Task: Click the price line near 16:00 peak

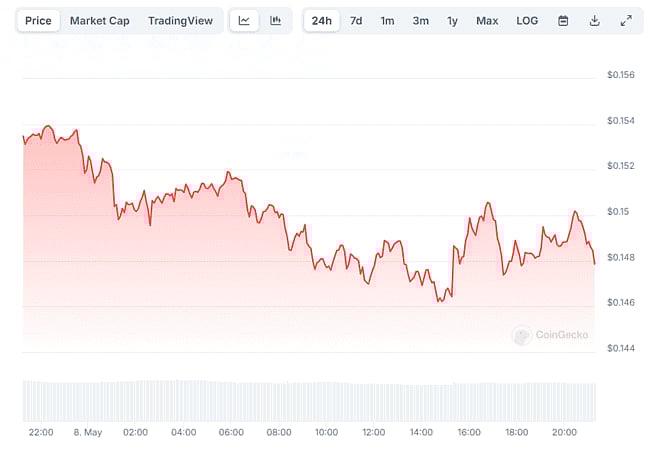Action: coord(489,203)
